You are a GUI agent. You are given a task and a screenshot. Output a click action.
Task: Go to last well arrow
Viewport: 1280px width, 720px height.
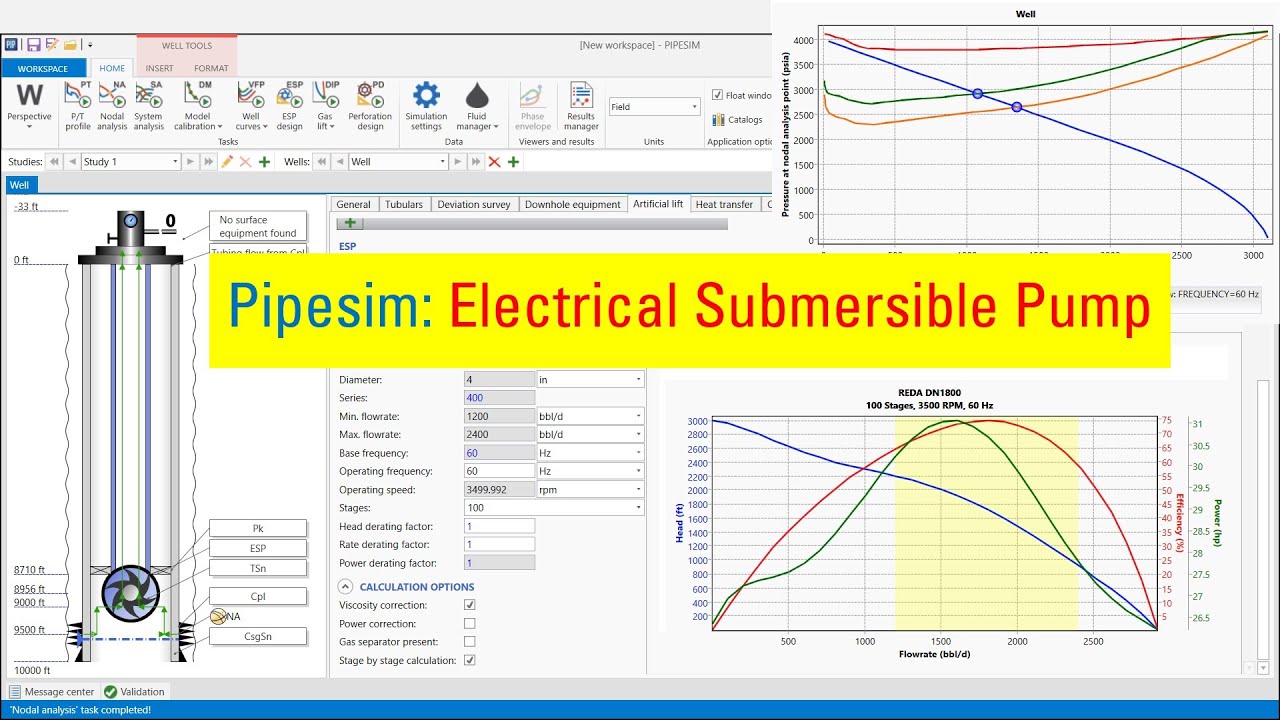point(476,162)
